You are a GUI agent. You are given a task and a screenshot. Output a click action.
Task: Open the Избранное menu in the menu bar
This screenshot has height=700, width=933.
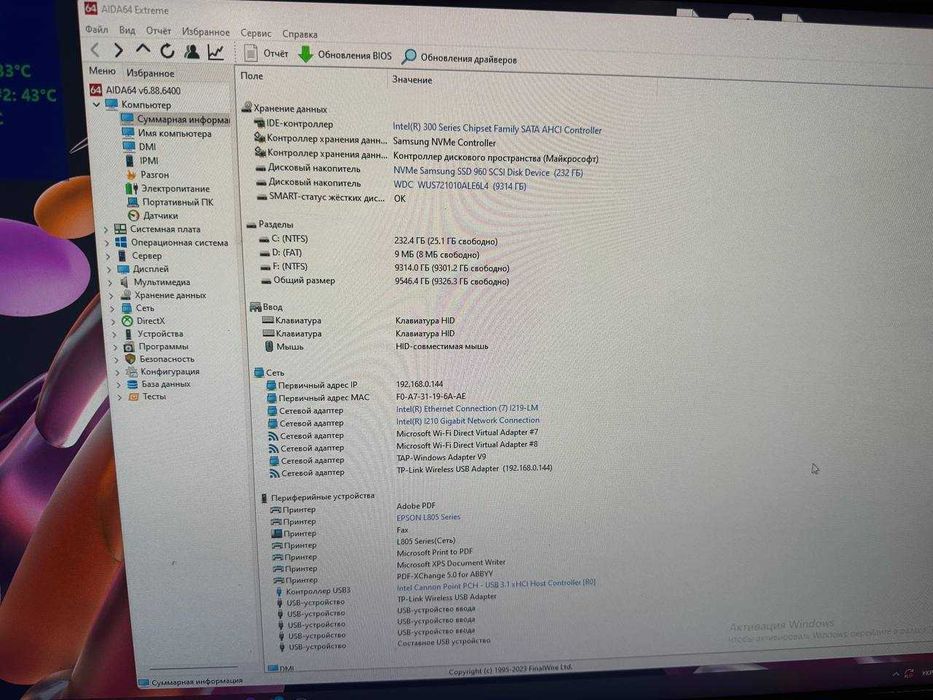point(205,32)
